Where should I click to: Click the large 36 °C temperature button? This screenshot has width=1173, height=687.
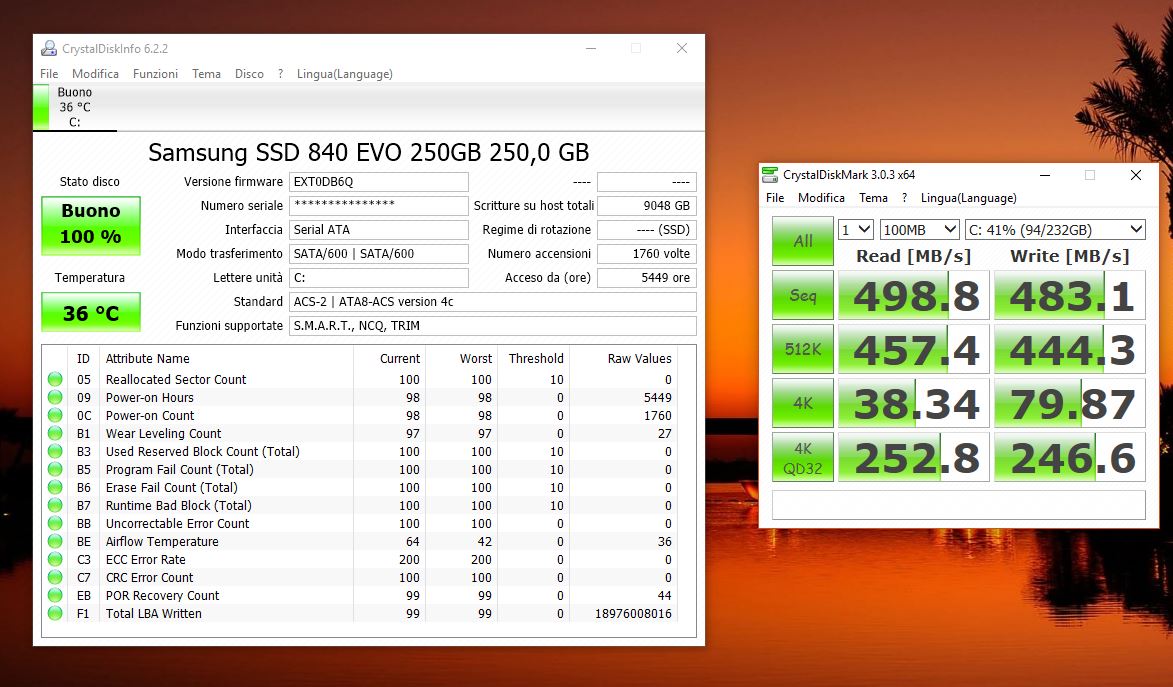91,311
